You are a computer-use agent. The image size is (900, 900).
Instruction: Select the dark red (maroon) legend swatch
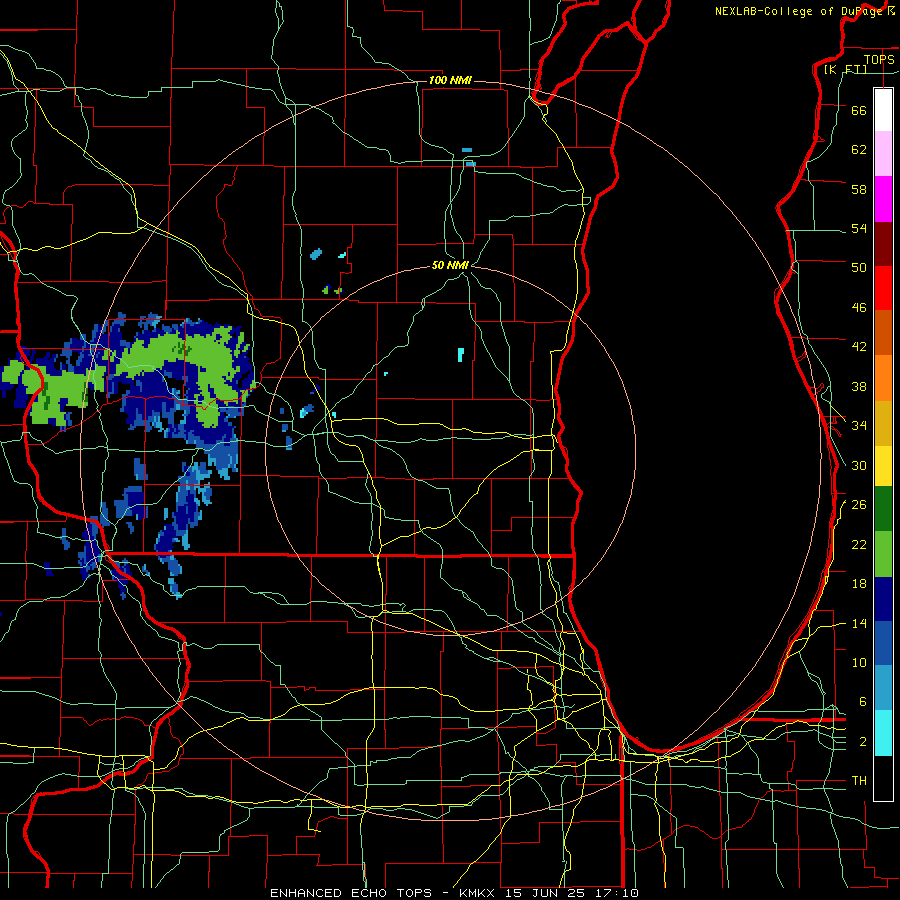(x=883, y=244)
